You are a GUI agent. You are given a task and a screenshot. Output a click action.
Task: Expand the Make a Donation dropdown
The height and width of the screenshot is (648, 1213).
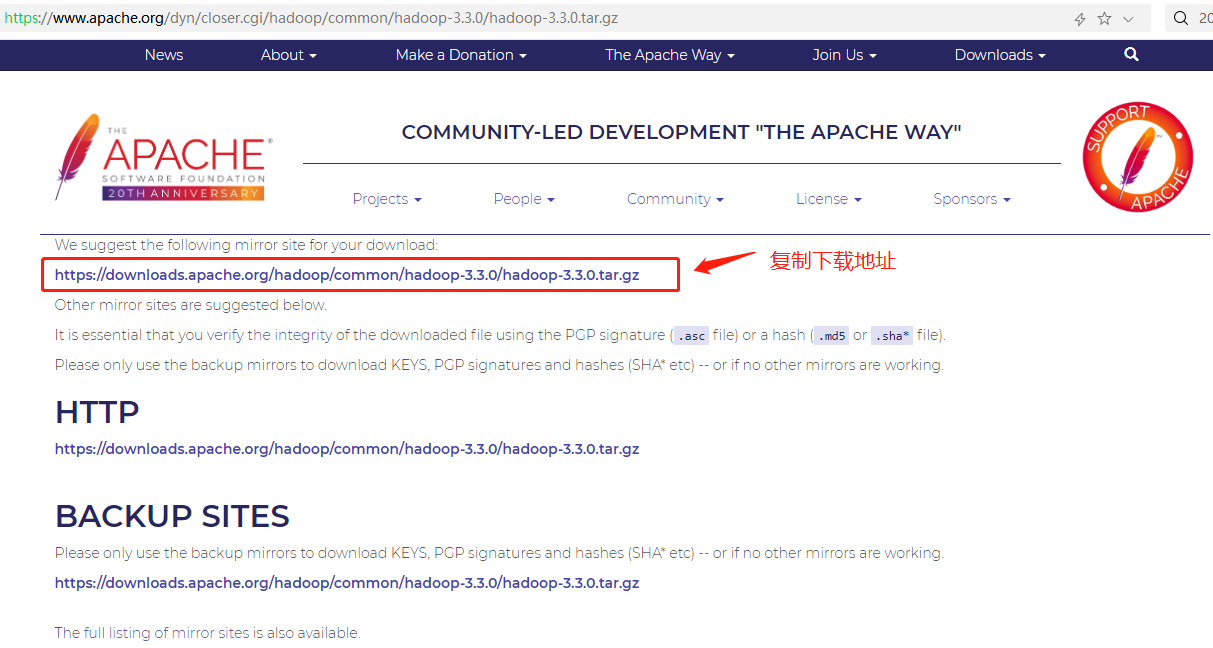[461, 55]
